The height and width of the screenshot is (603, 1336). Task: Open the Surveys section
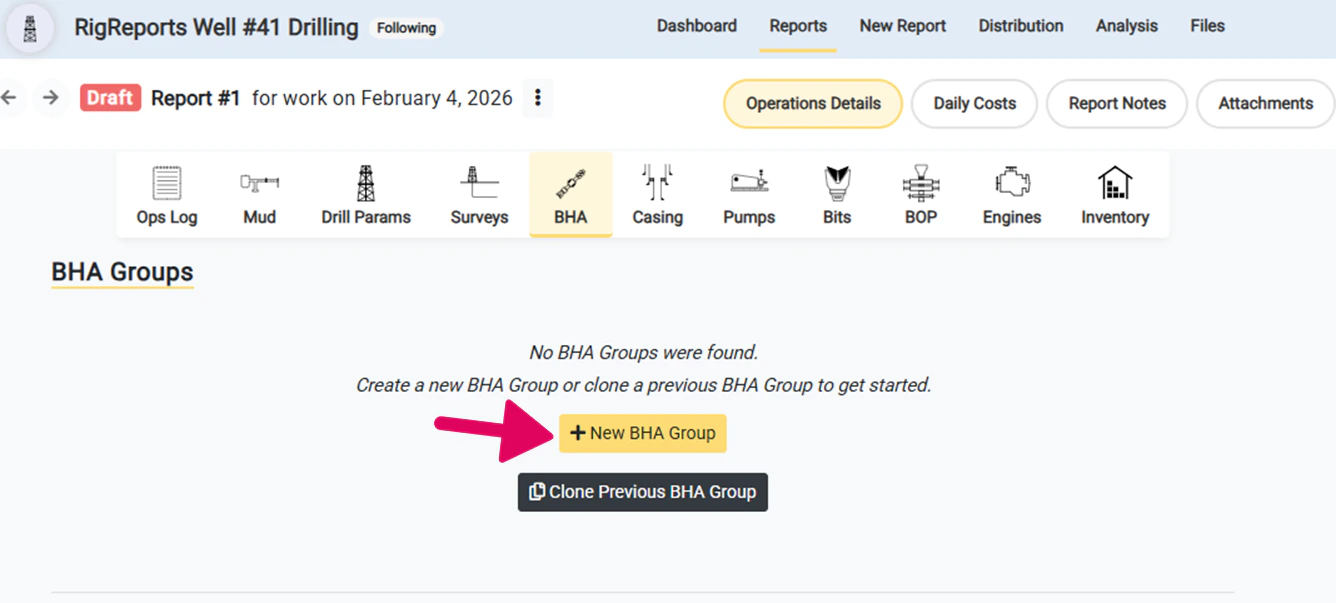(478, 193)
